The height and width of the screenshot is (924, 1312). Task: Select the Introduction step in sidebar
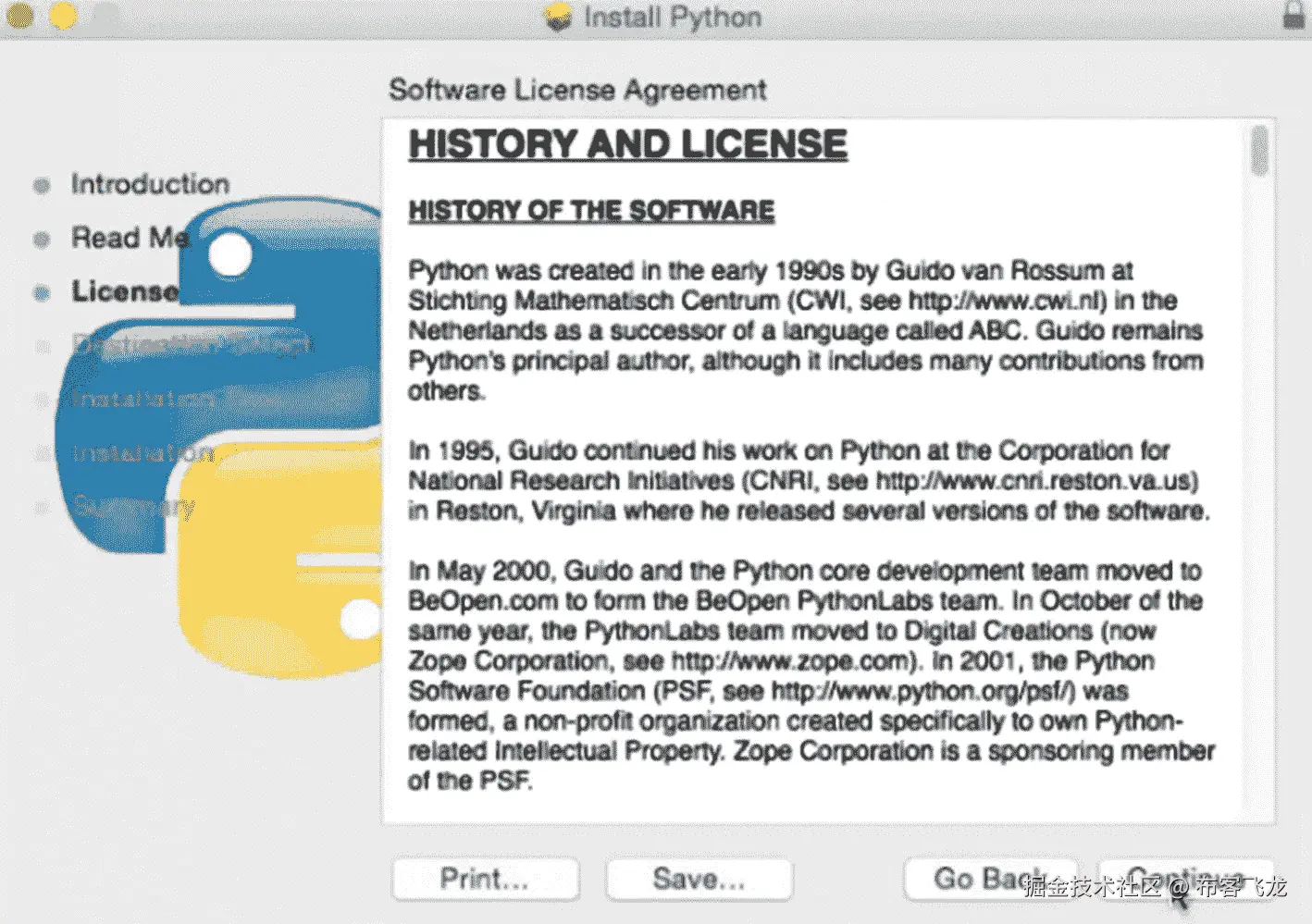pyautogui.click(x=150, y=184)
